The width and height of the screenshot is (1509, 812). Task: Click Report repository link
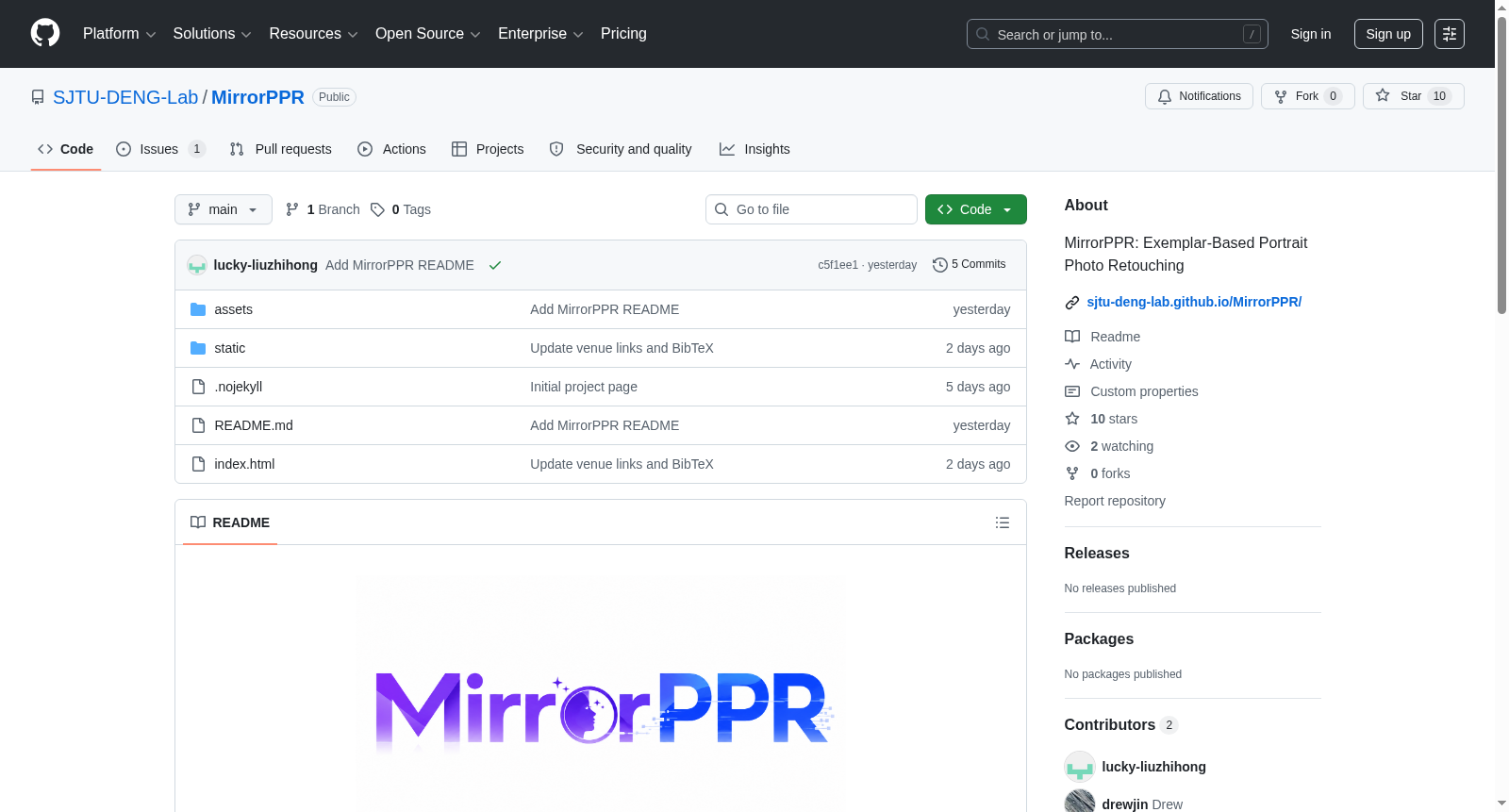(1115, 501)
